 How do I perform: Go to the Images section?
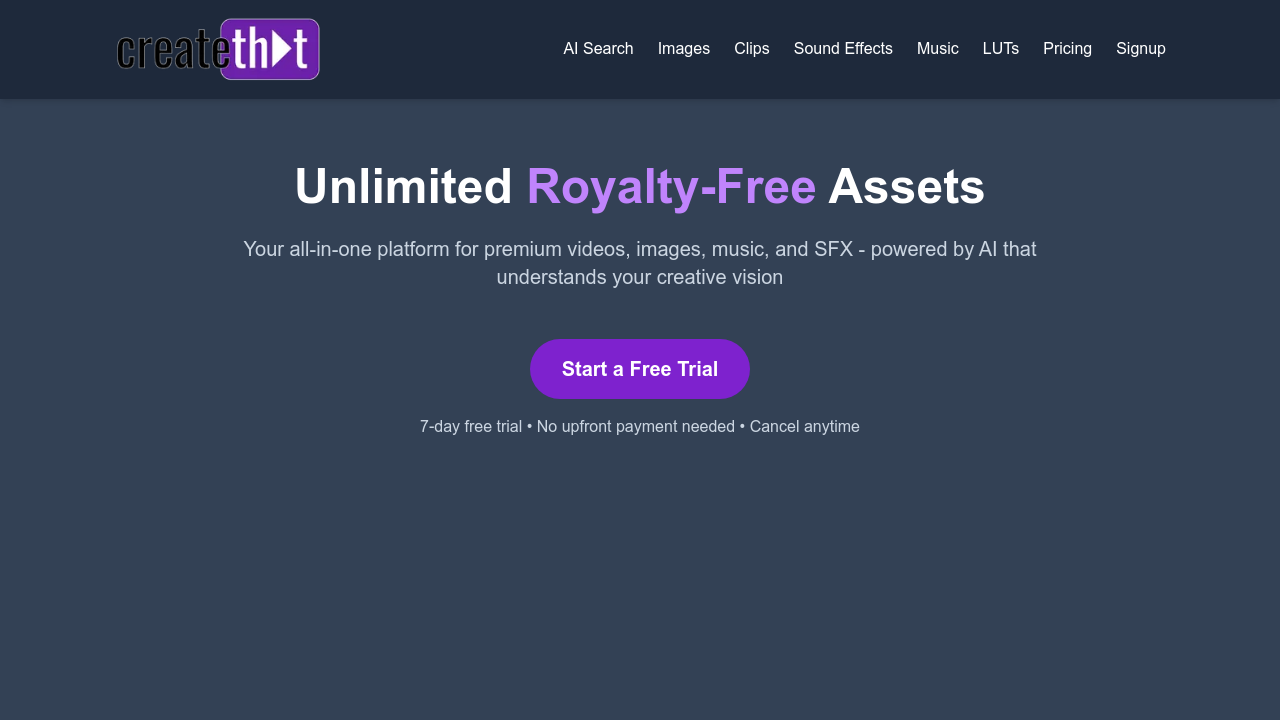(x=684, y=49)
